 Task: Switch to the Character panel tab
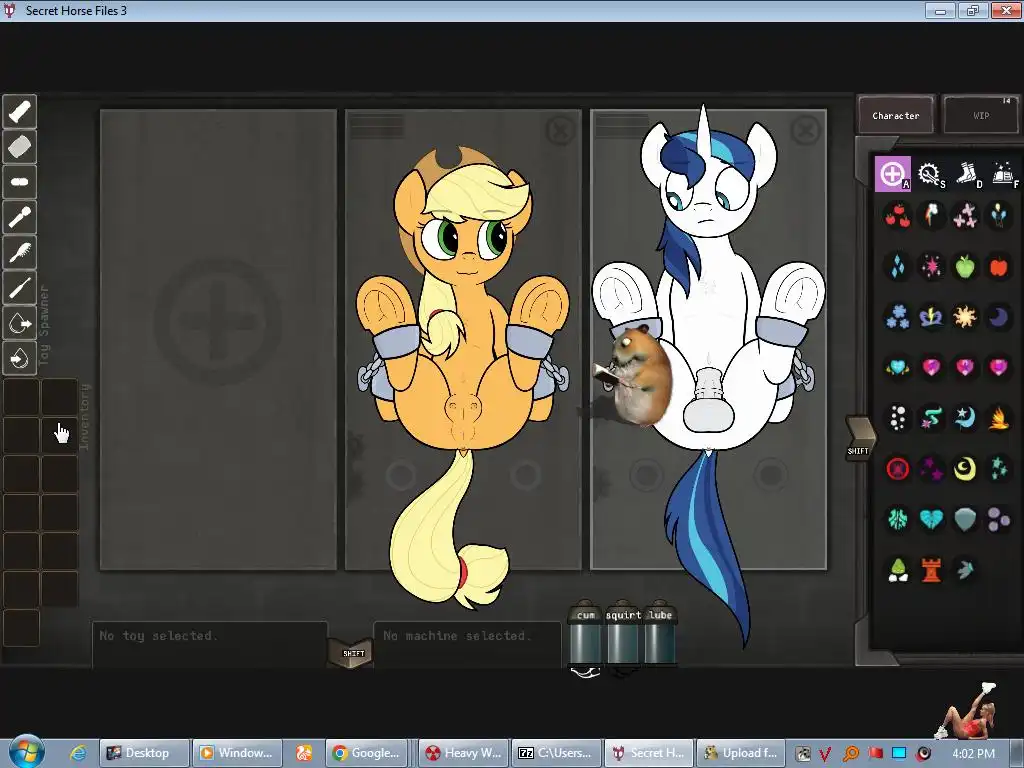point(896,116)
